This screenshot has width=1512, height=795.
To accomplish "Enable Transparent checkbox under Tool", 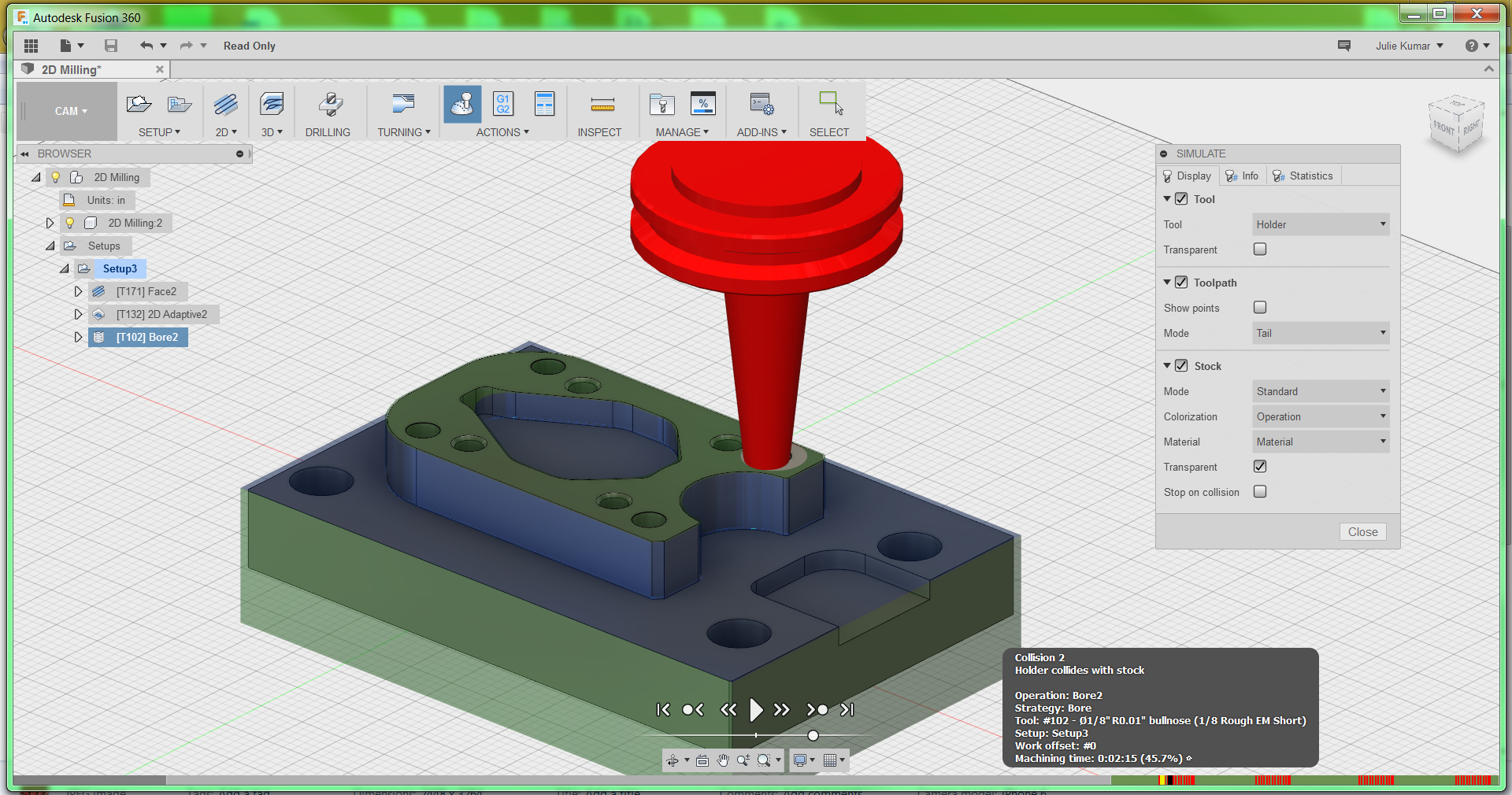I will (1260, 250).
